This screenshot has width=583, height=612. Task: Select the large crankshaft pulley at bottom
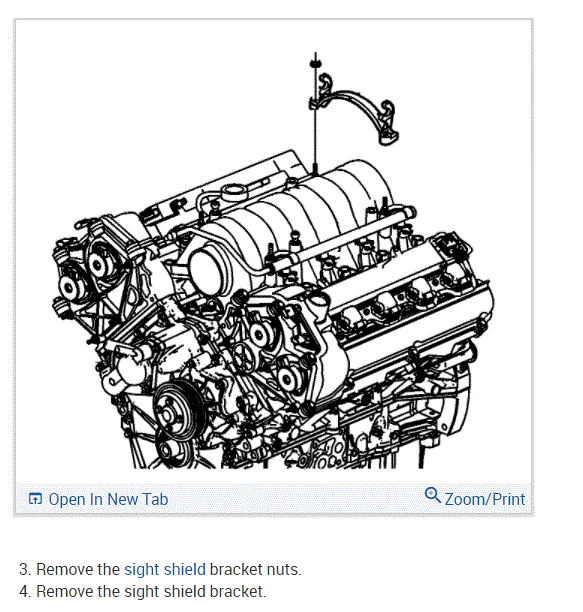pos(178,409)
